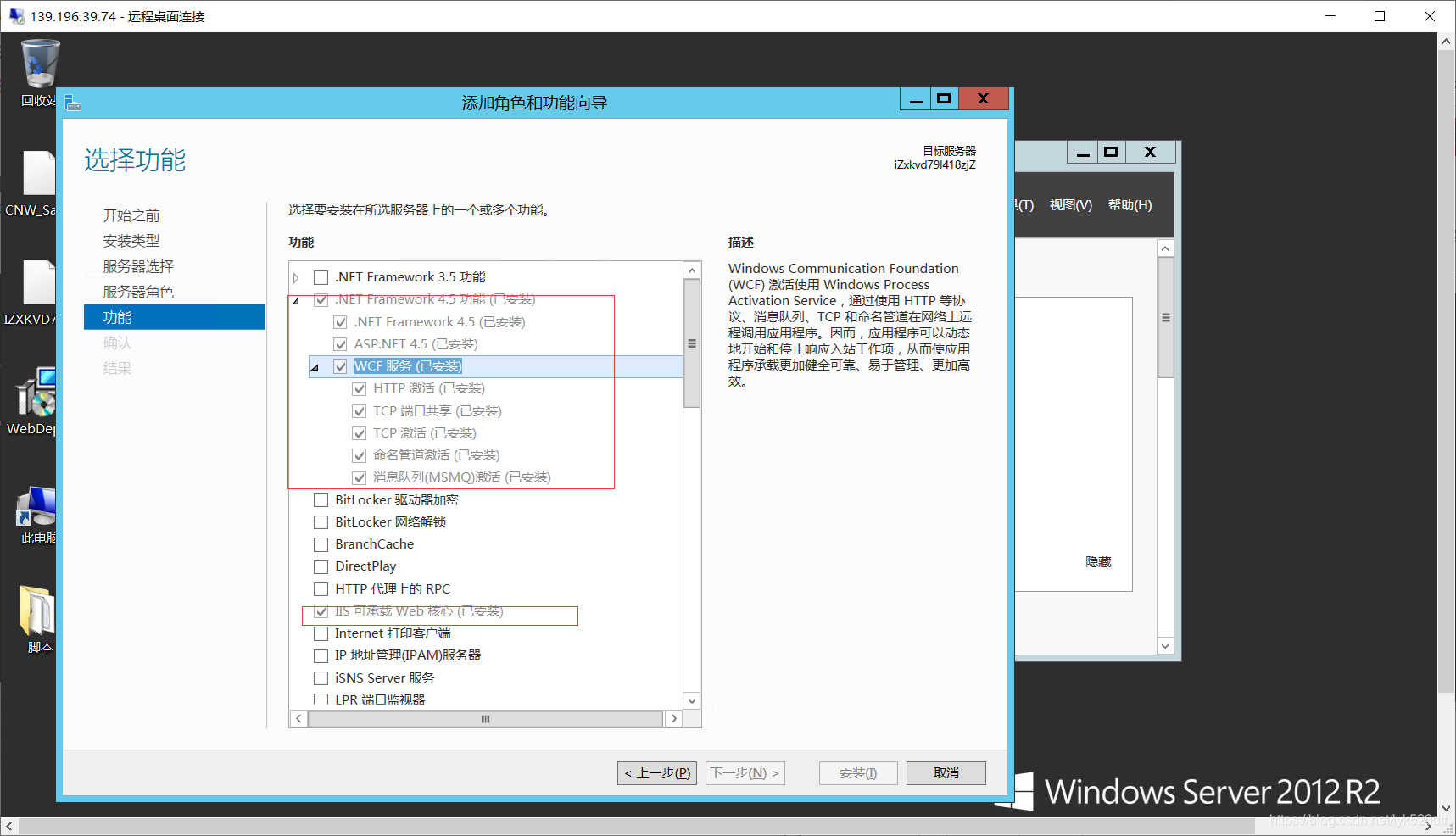The width and height of the screenshot is (1456, 836).
Task: Click the 取消 button
Action: [x=946, y=773]
